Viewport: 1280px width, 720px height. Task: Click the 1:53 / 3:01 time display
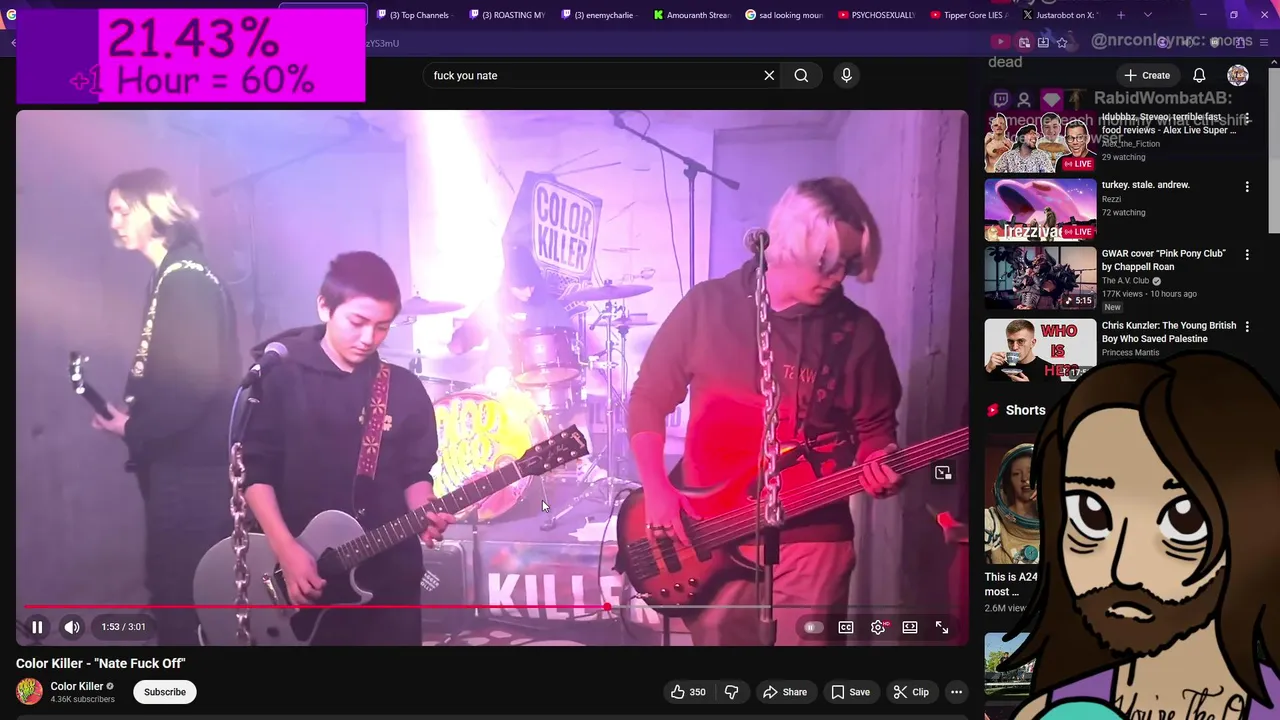click(x=124, y=627)
